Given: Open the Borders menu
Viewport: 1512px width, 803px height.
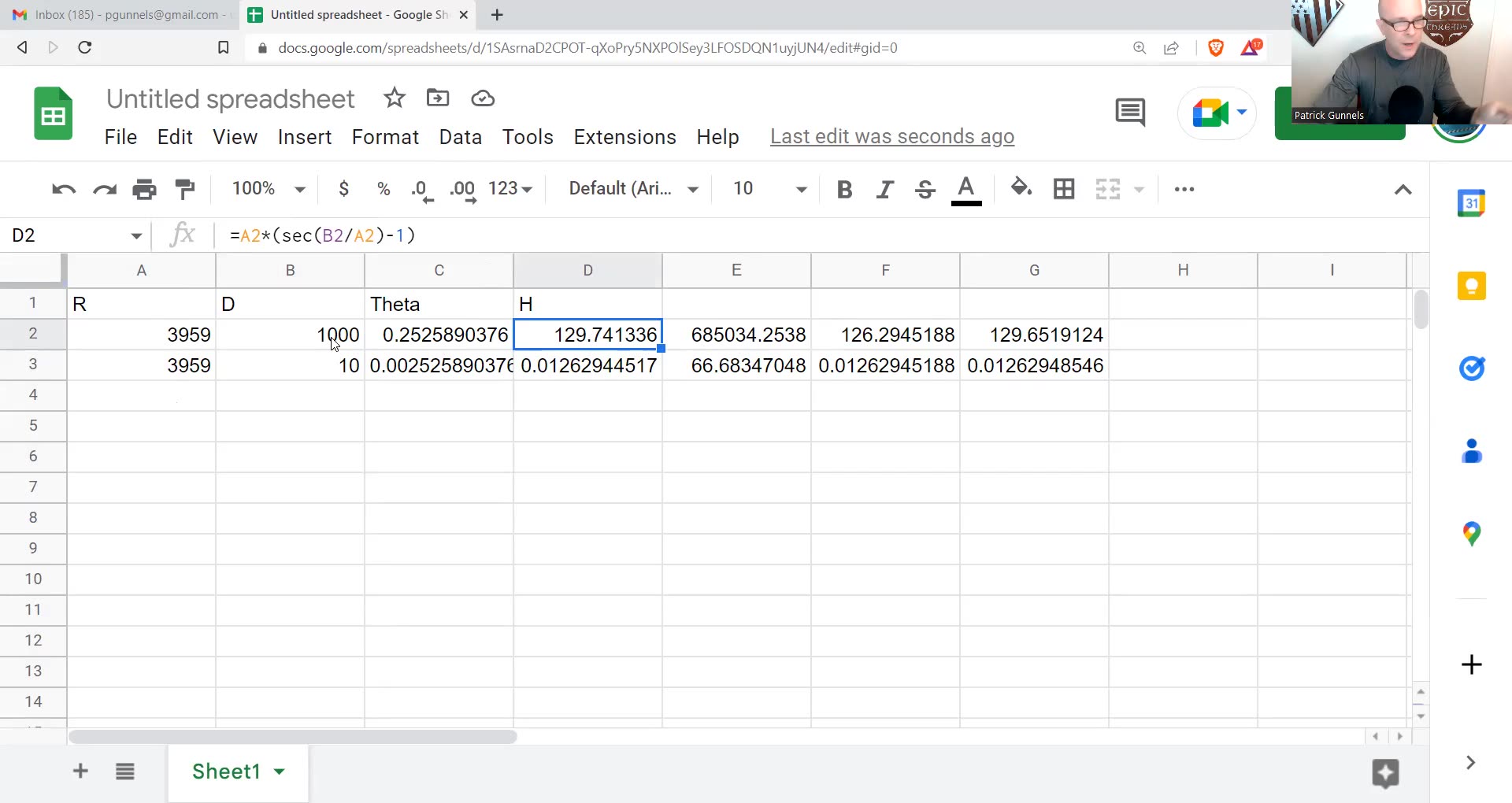Looking at the screenshot, I should click(x=1064, y=189).
